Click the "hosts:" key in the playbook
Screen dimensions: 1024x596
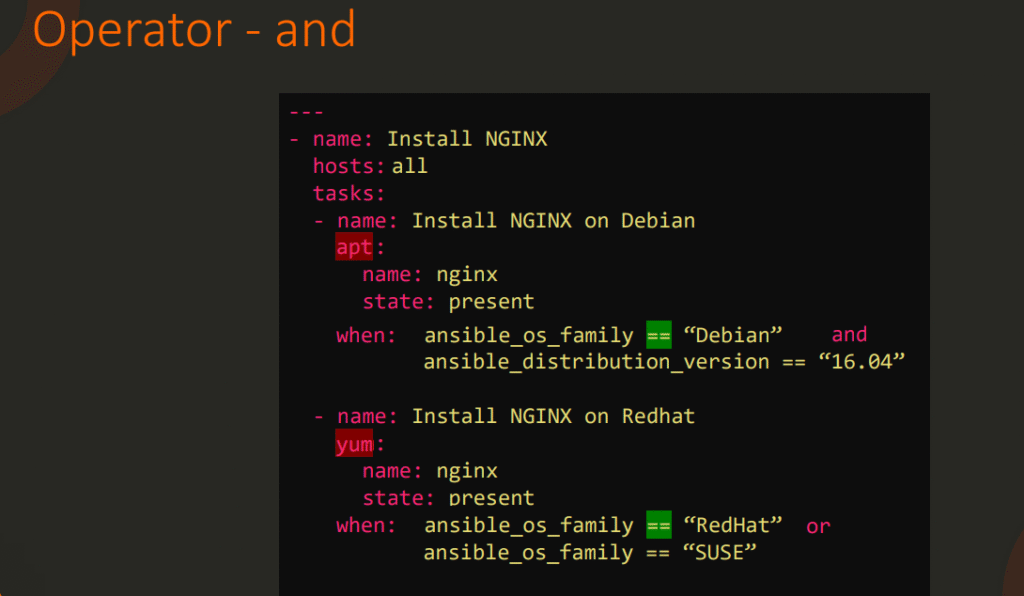click(x=349, y=166)
